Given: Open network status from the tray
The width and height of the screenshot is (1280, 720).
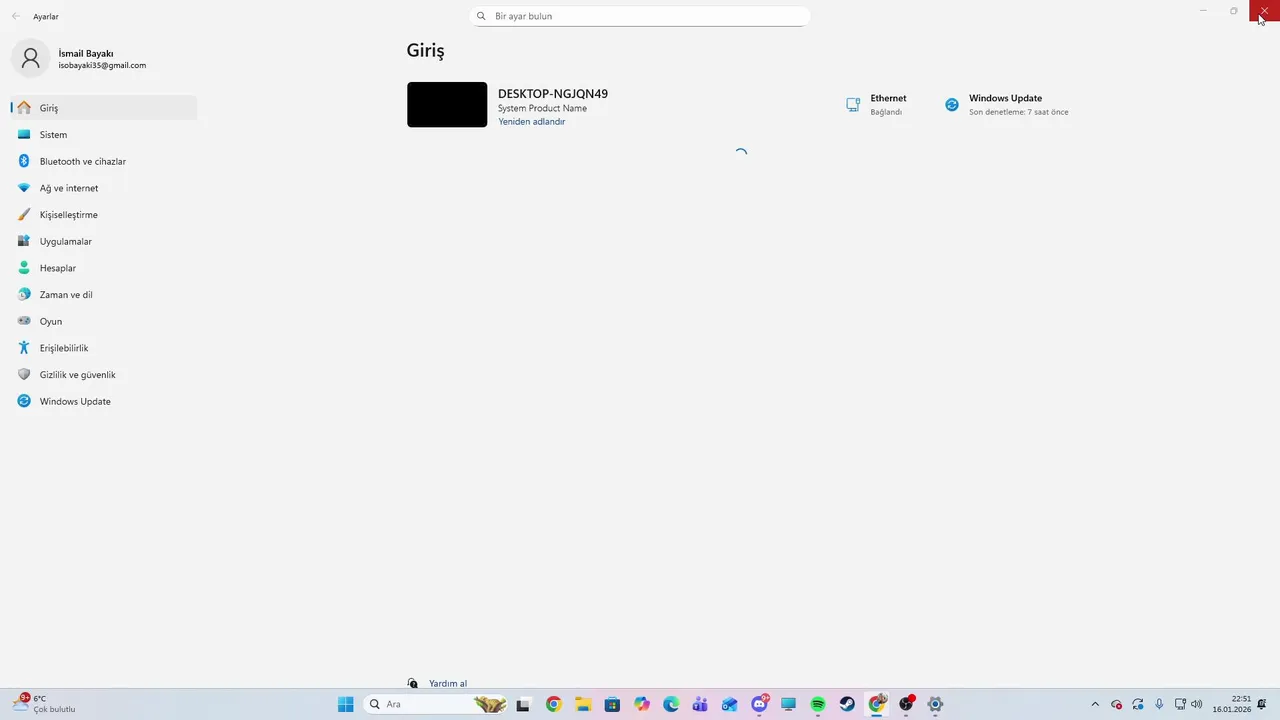Looking at the screenshot, I should [1180, 704].
